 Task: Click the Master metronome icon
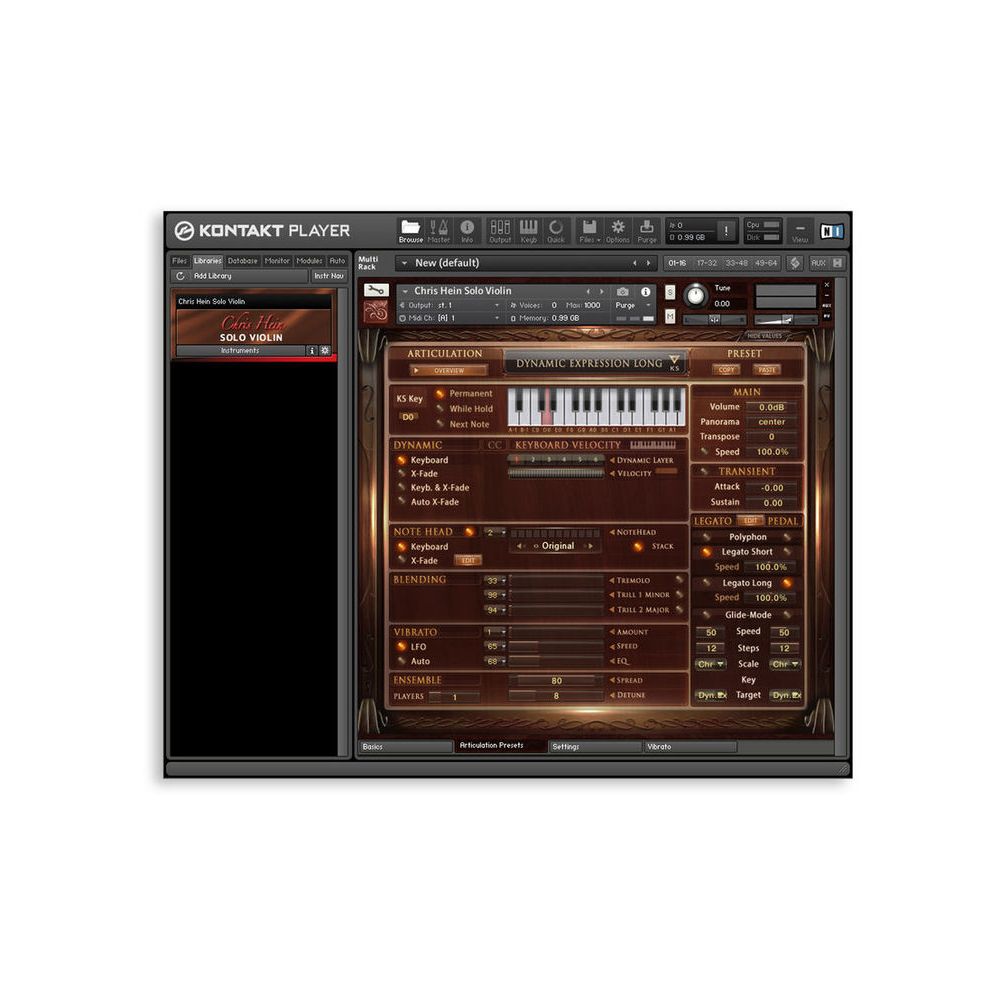click(439, 231)
